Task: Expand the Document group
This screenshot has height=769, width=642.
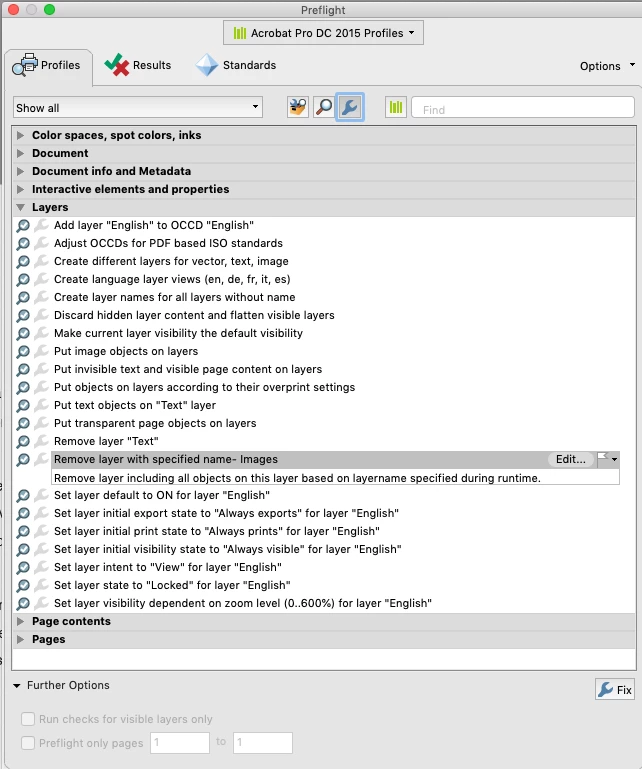Action: click(x=21, y=154)
